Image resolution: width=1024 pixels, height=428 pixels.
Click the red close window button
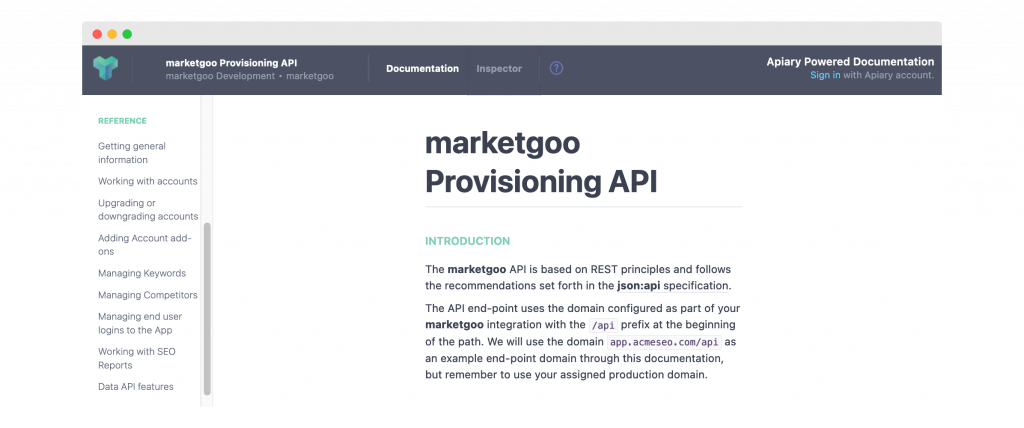(97, 34)
